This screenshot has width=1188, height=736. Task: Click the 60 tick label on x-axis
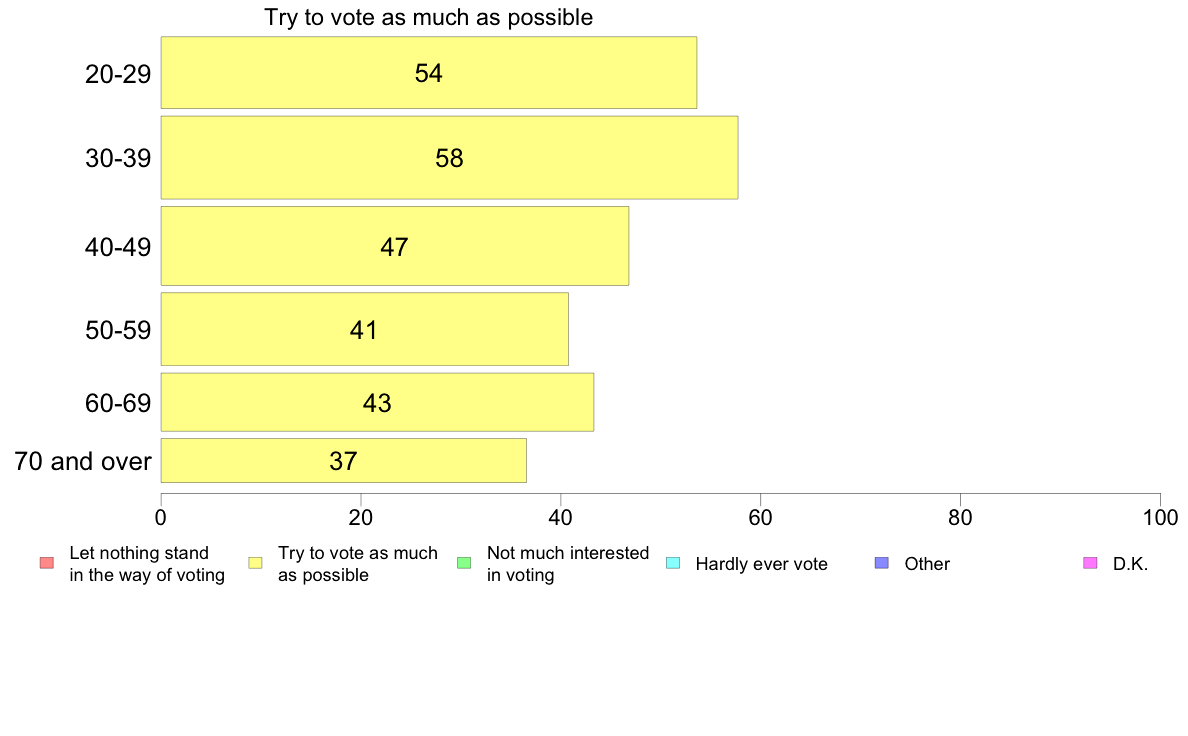tap(760, 518)
